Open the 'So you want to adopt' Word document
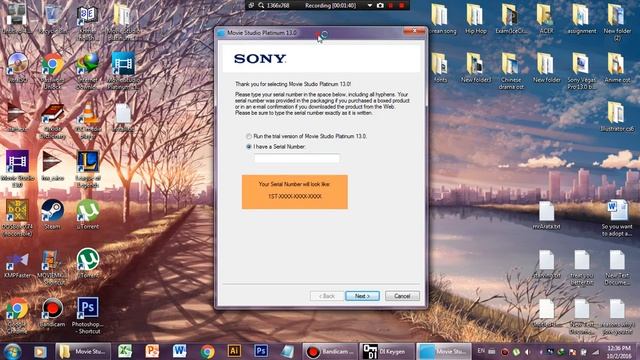The image size is (640, 360). pos(617,218)
